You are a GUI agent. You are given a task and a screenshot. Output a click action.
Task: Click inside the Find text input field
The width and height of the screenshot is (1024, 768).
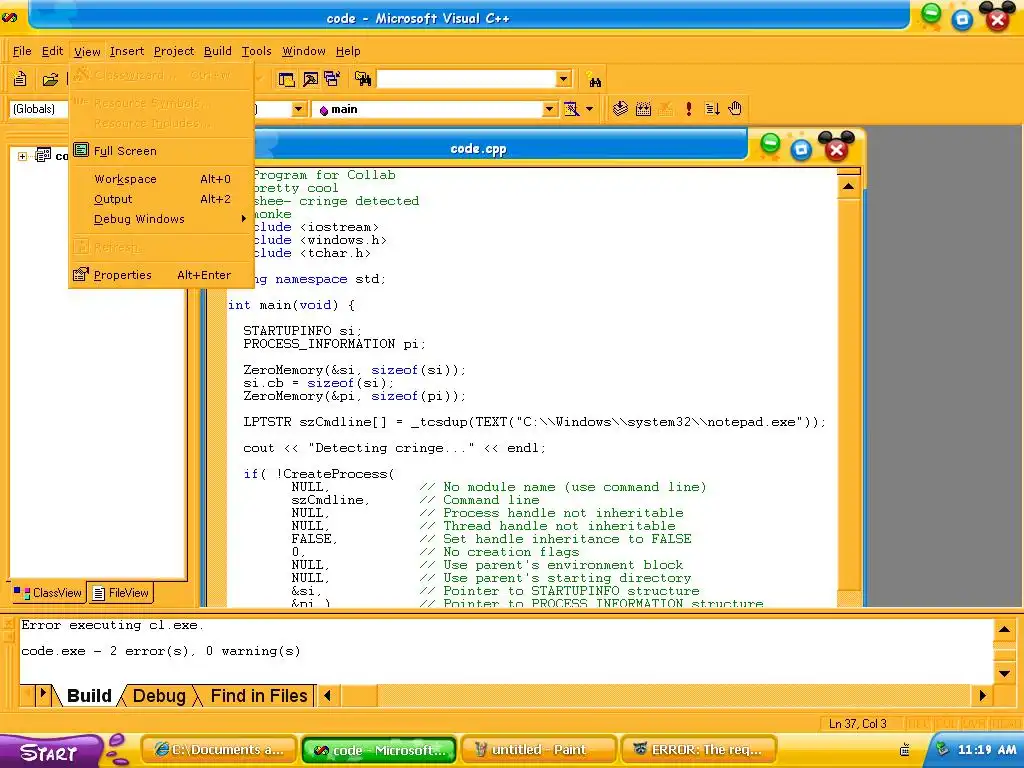[x=467, y=79]
